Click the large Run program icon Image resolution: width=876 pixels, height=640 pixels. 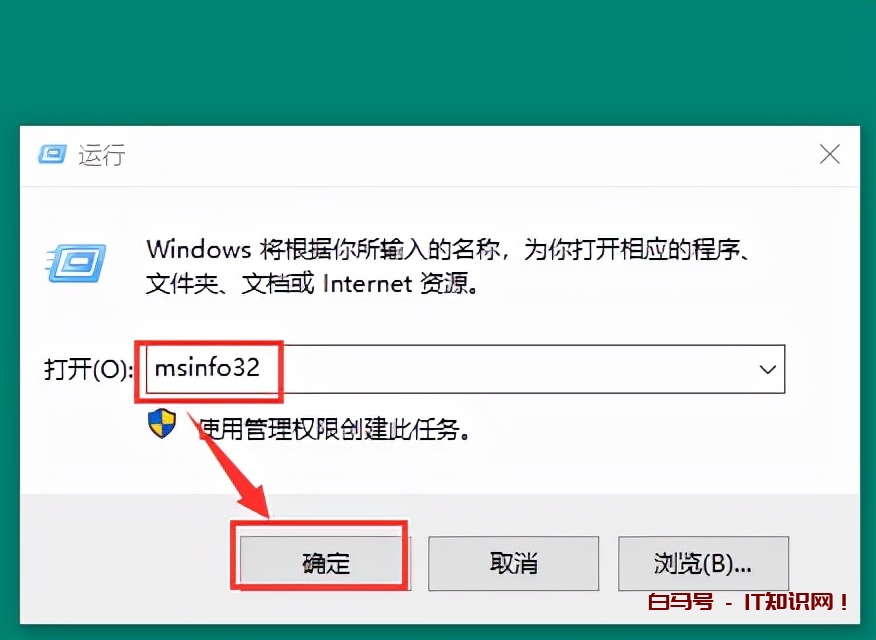pos(75,262)
